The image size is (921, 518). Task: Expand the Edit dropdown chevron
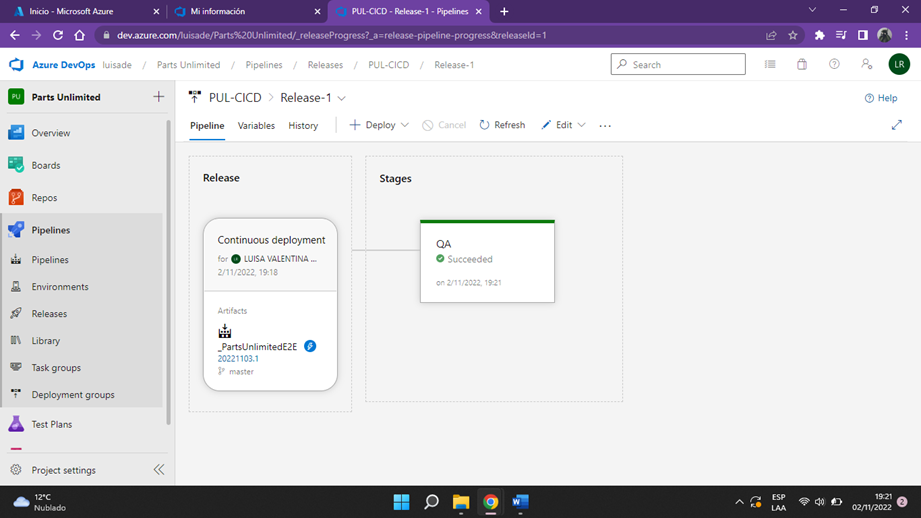pos(581,125)
